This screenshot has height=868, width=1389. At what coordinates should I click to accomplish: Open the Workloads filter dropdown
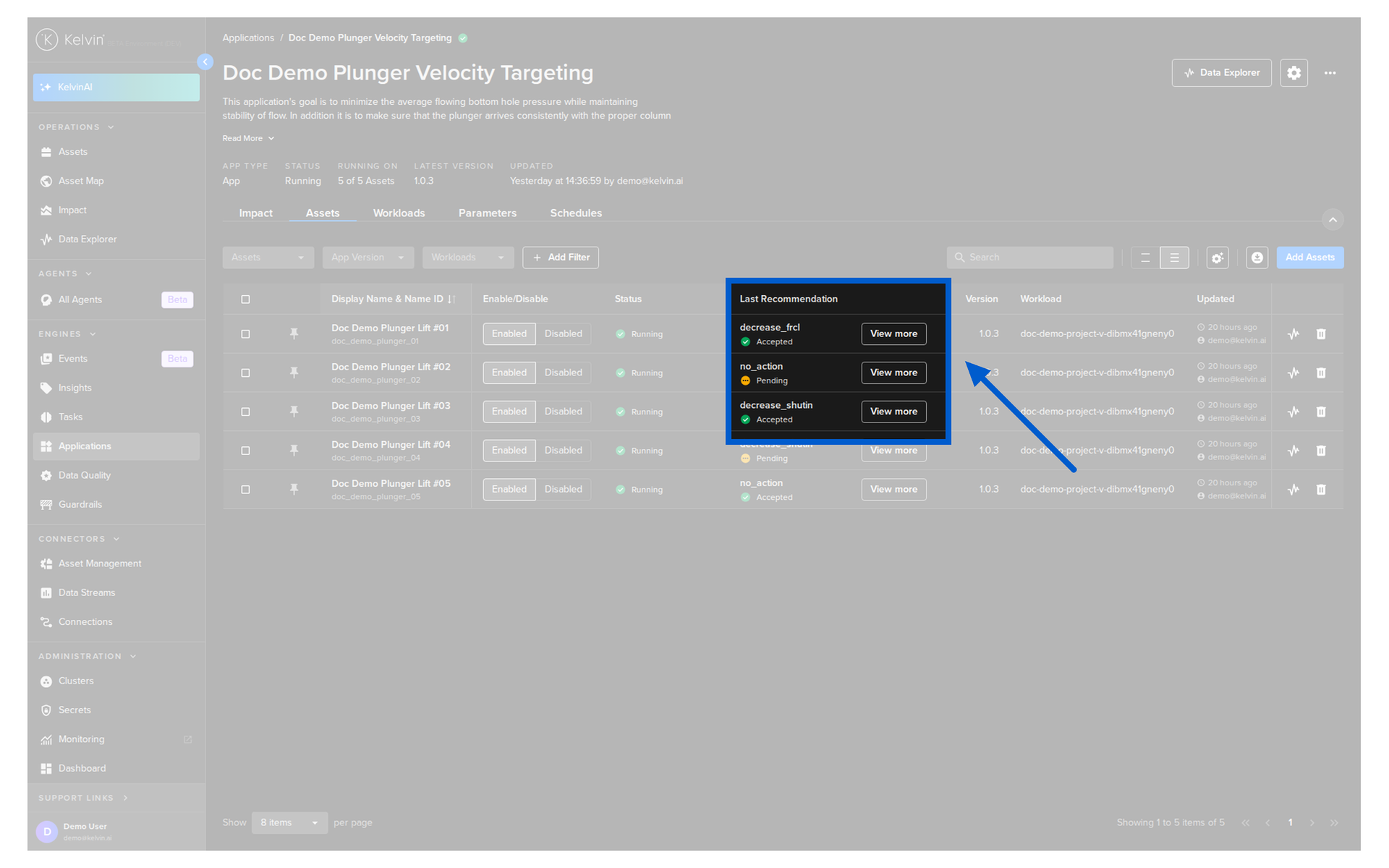tap(468, 258)
